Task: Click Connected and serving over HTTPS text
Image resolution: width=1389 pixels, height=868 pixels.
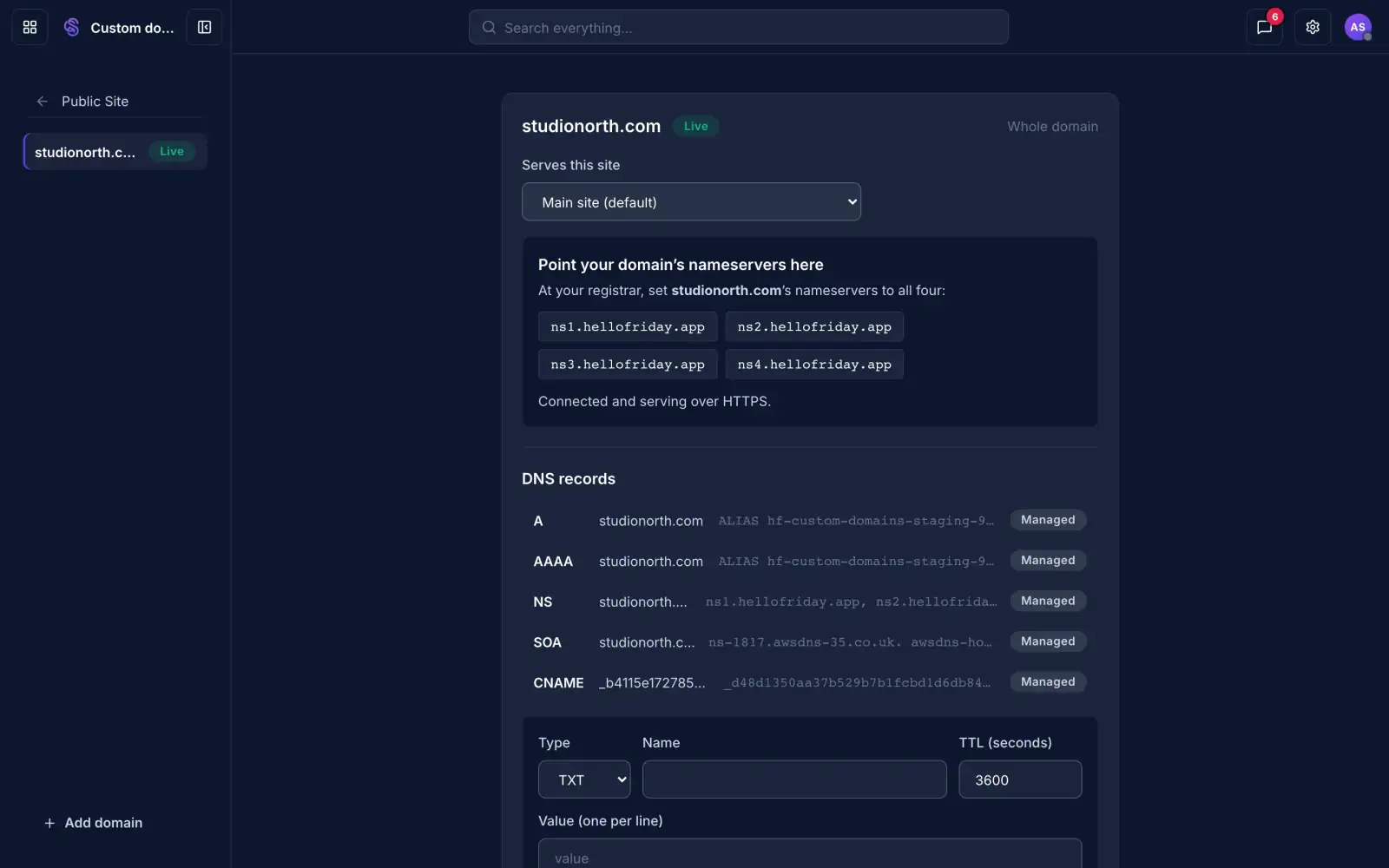Action: (655, 401)
